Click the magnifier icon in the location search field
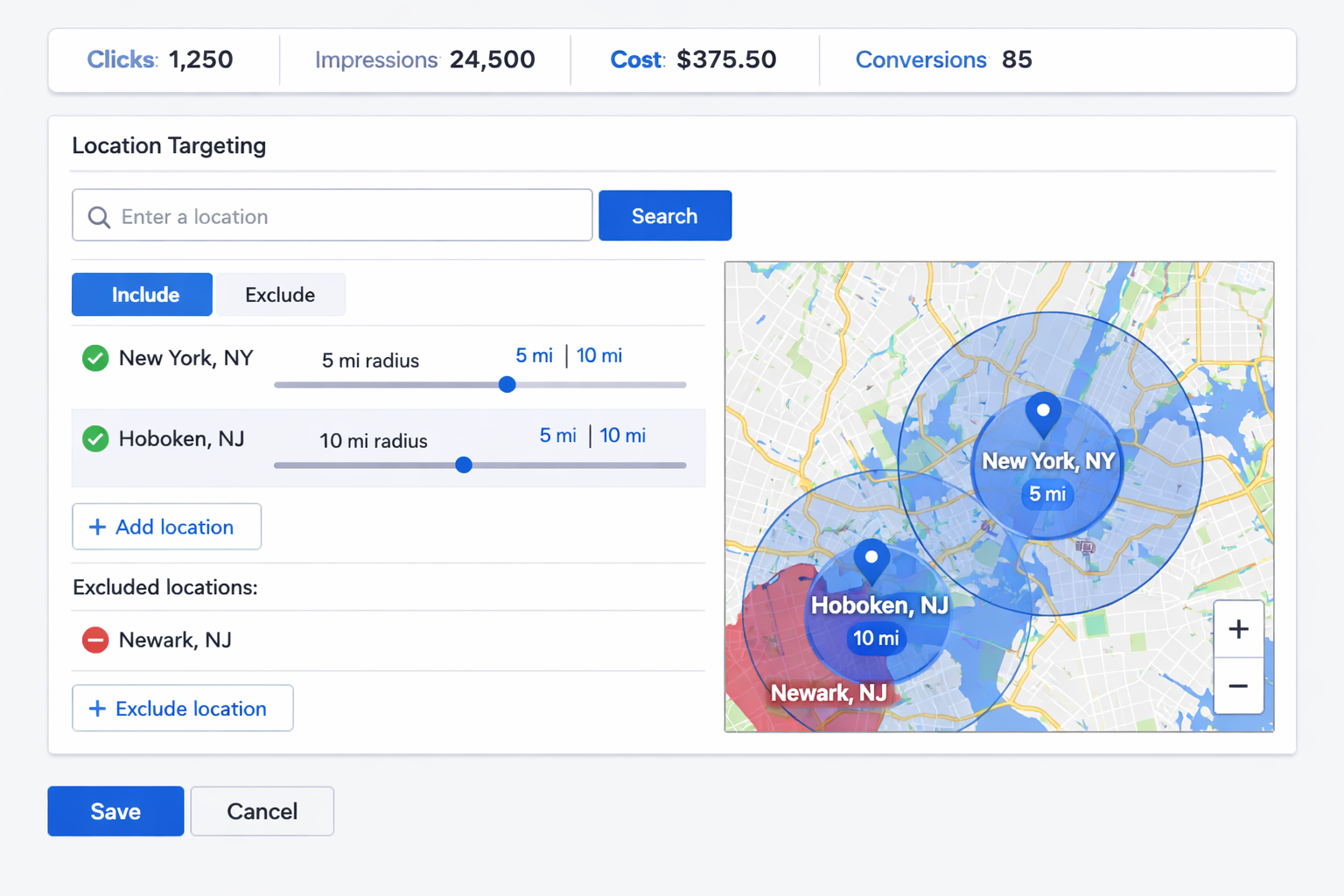This screenshot has height=896, width=1344. tap(99, 215)
